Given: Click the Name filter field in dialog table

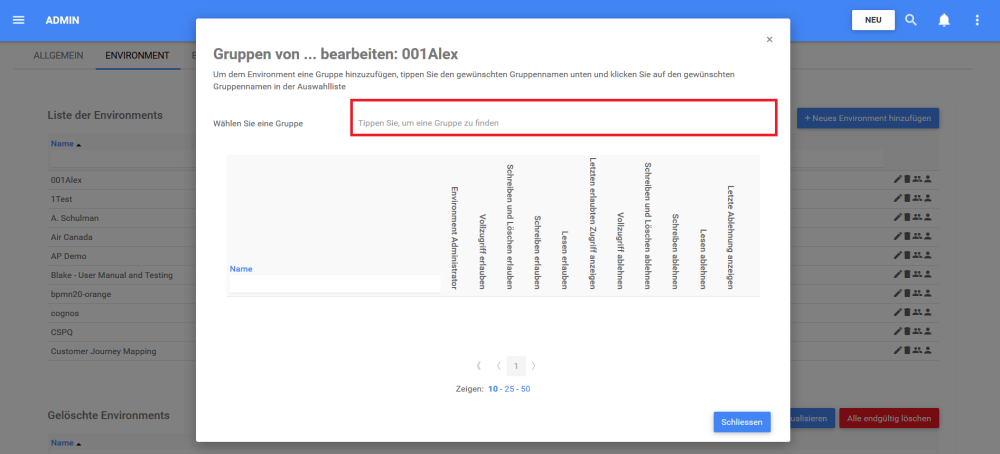Looking at the screenshot, I should 334,284.
